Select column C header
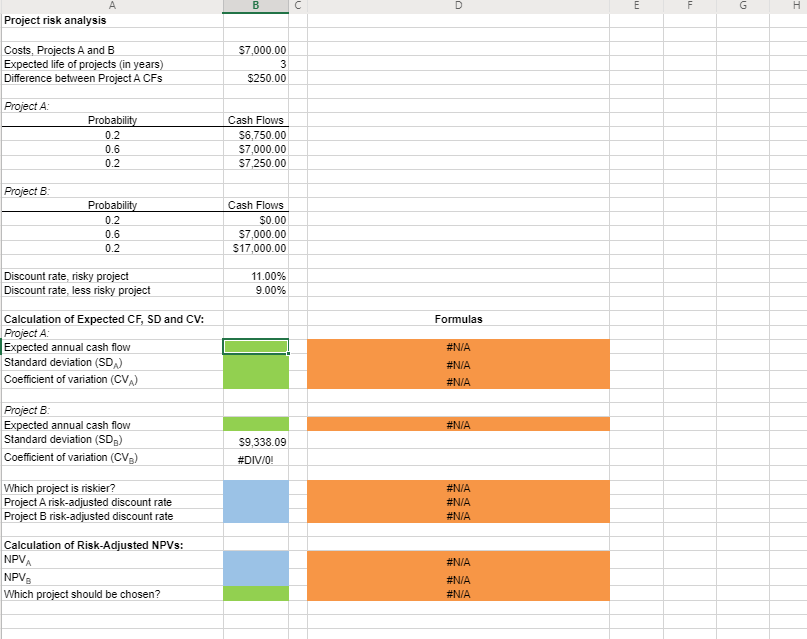The width and height of the screenshot is (807, 639). click(x=298, y=6)
